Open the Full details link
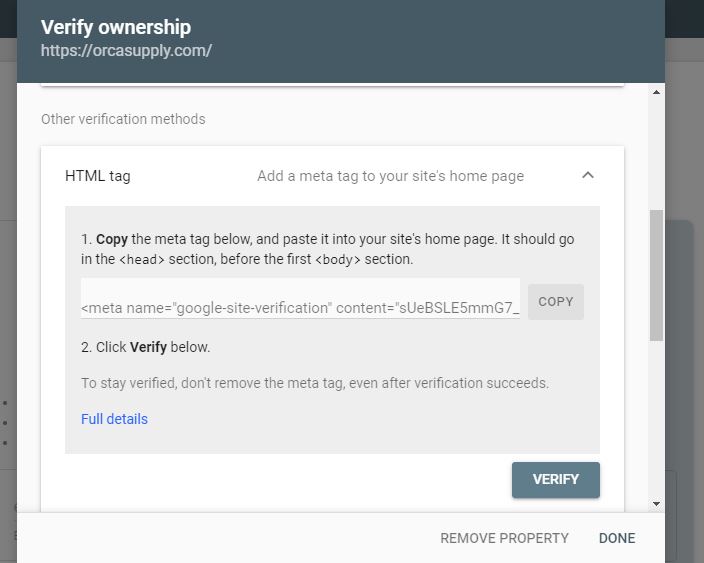 pos(114,419)
